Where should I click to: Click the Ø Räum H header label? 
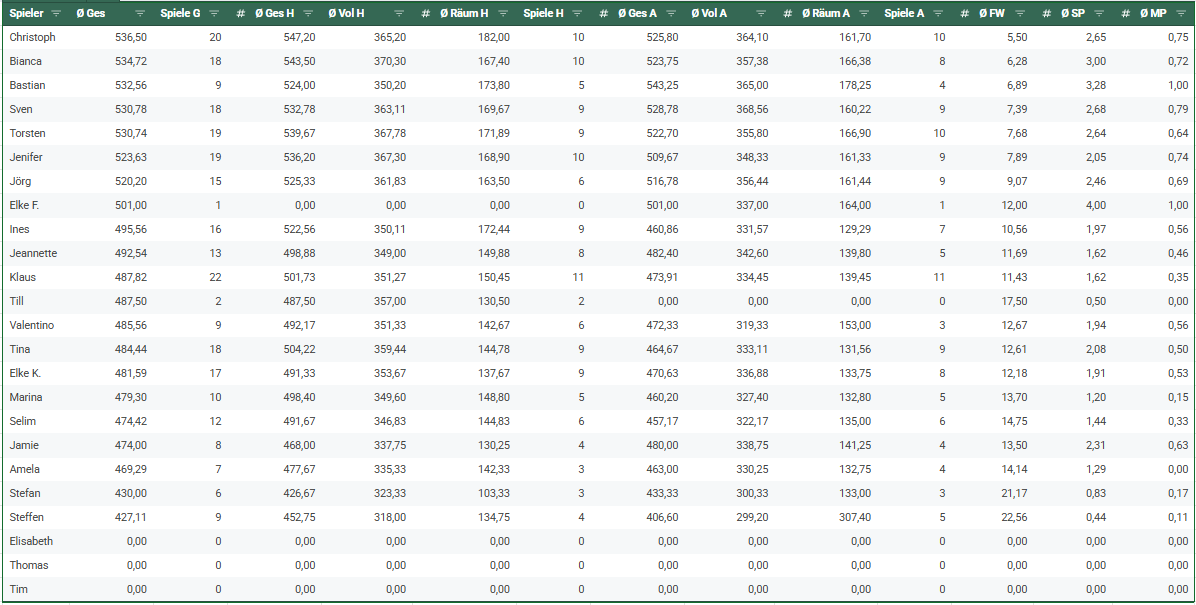tap(464, 14)
